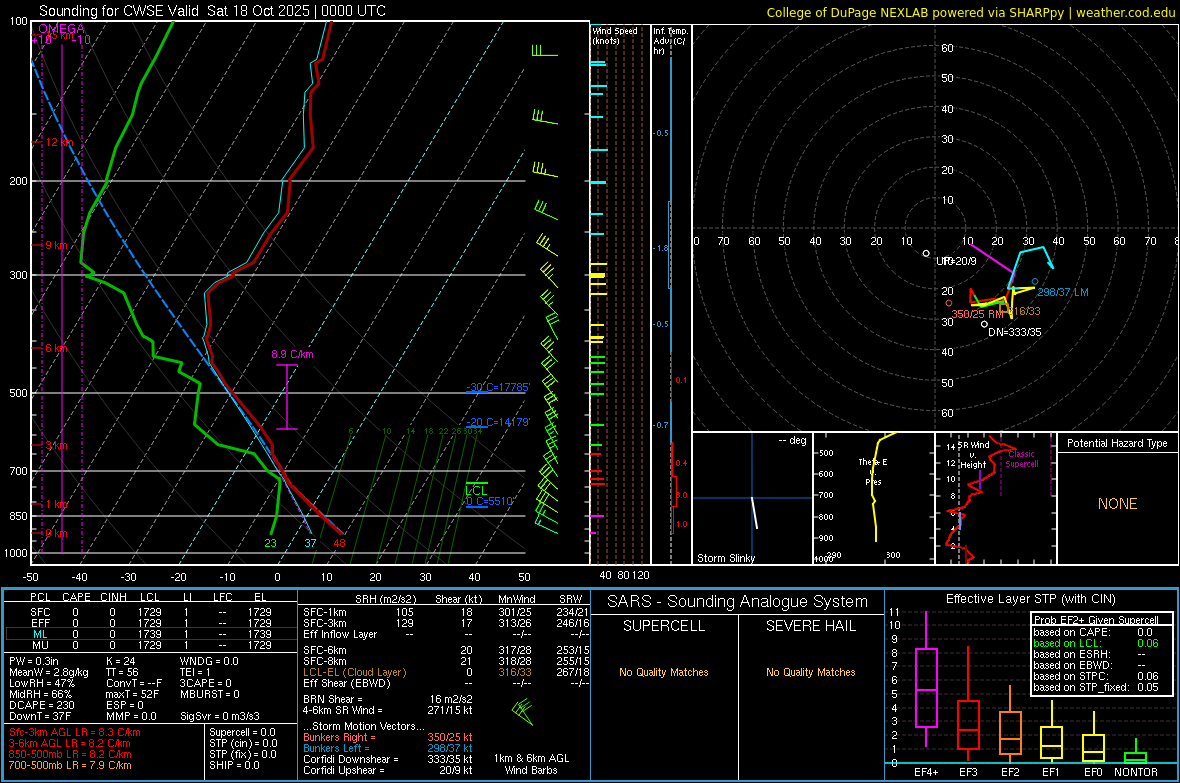Click the LFC column header
1180x783 pixels.
[x=223, y=597]
